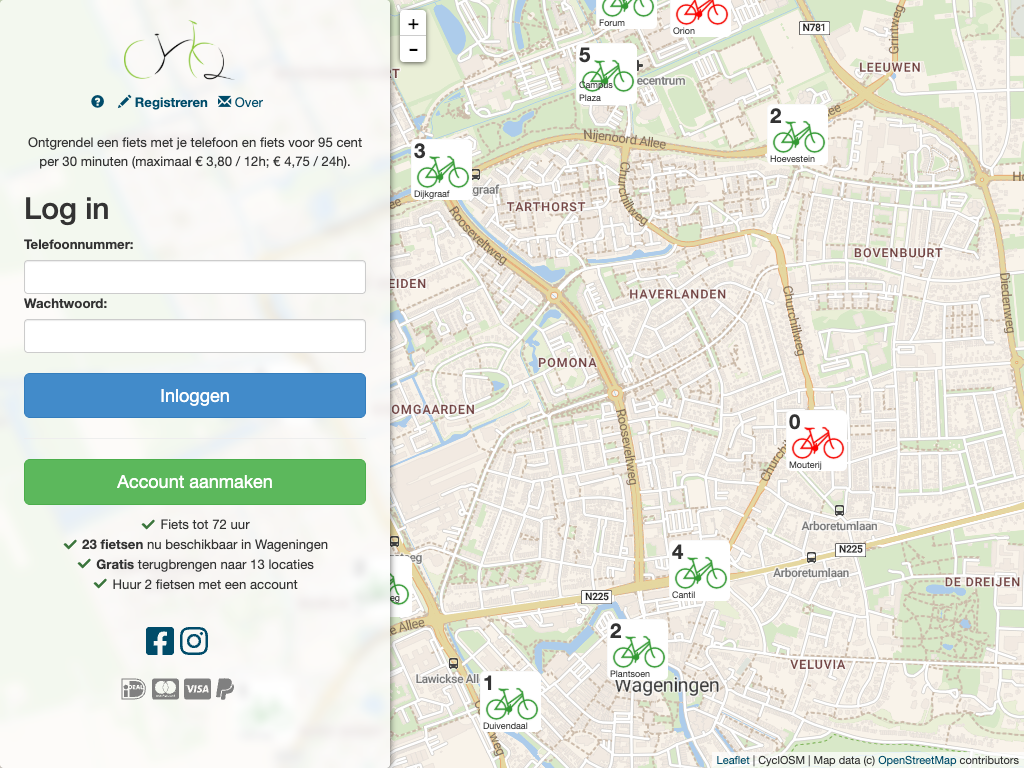Open the Registreren link

coord(163,103)
